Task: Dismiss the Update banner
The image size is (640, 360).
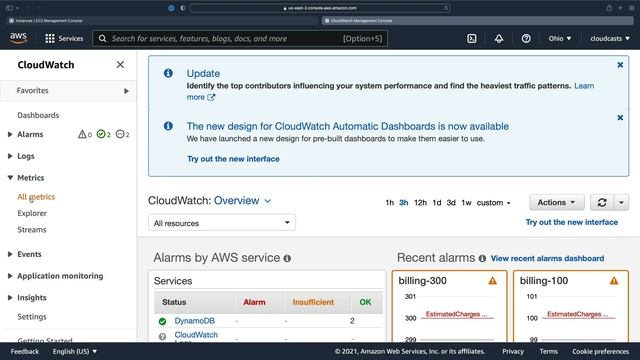Action: pos(620,65)
